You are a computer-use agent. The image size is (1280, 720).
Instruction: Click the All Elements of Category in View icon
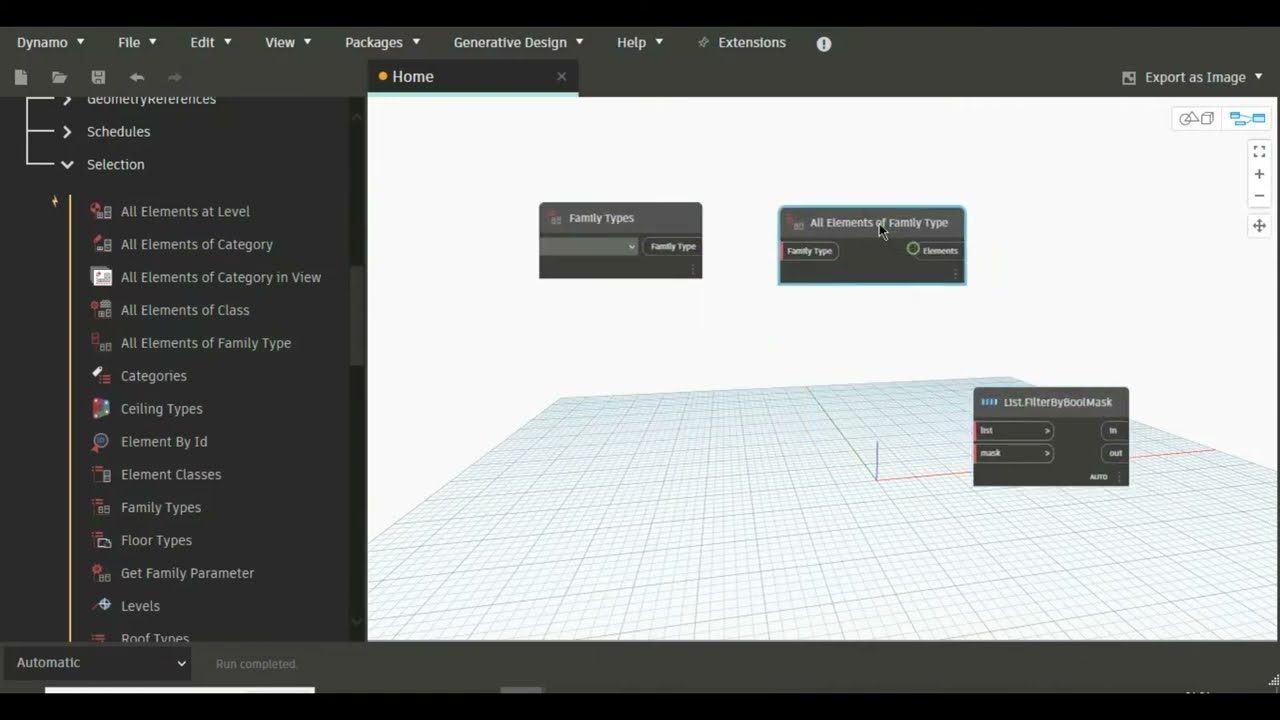coord(101,277)
